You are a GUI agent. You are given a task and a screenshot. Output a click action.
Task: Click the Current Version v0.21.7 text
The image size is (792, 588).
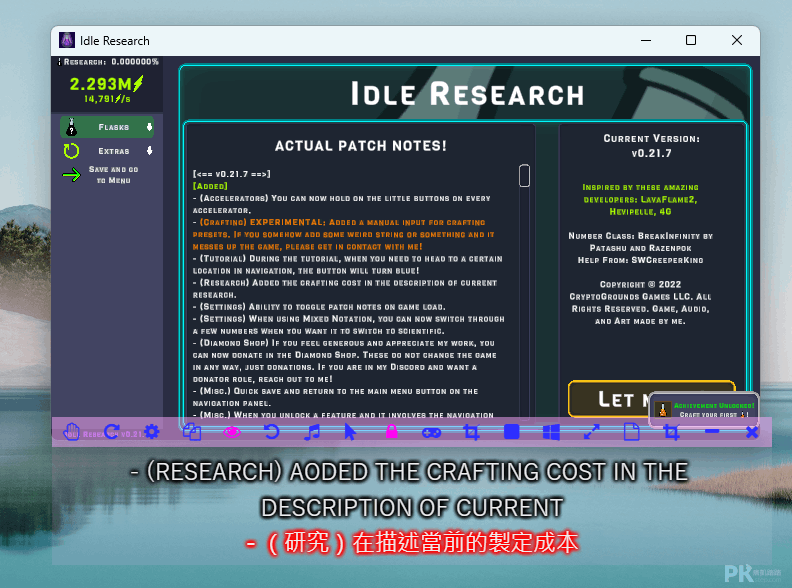tap(652, 145)
